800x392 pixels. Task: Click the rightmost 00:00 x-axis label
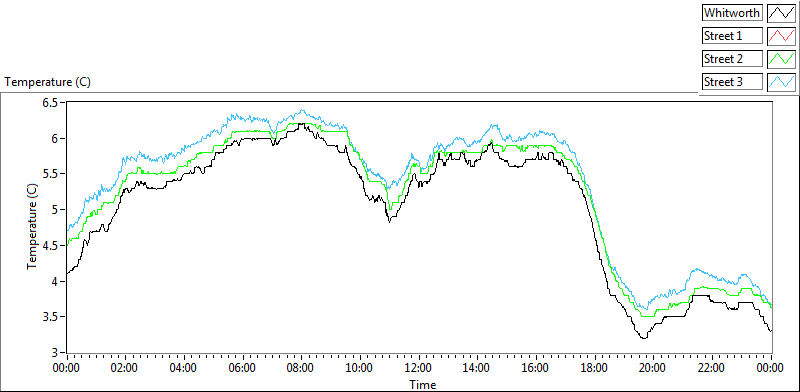click(771, 368)
